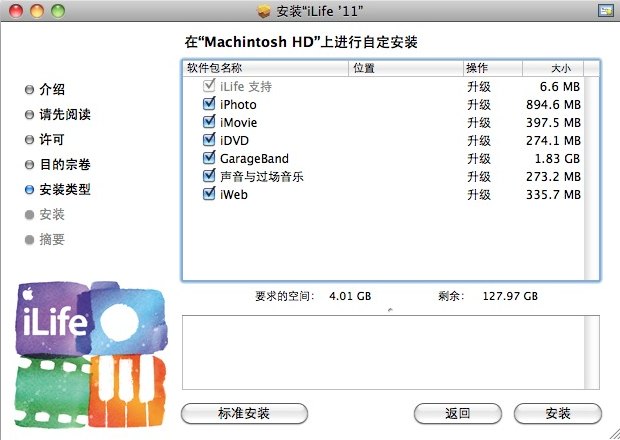
Task: Uncheck the iPhoto package checkbox
Action: [209, 104]
